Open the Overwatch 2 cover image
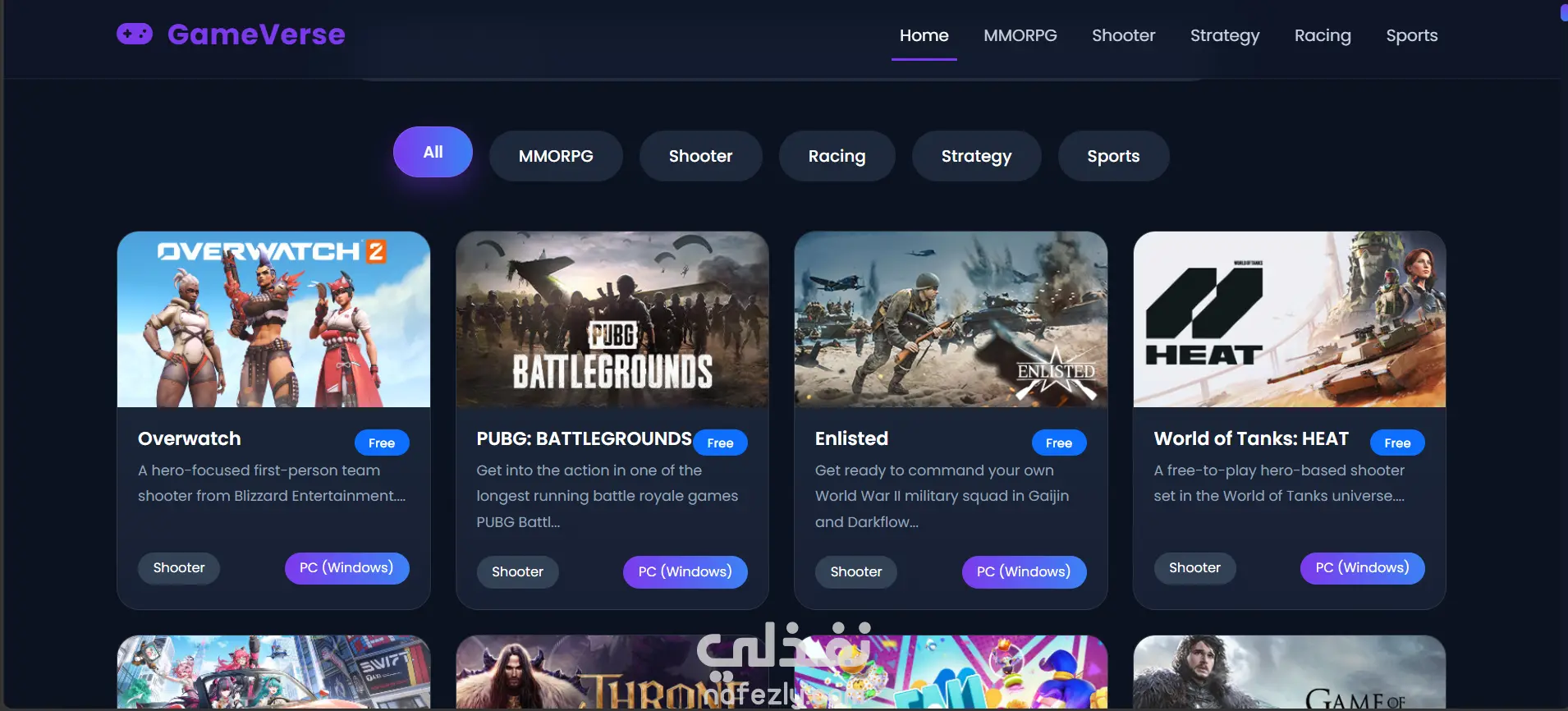 pyautogui.click(x=273, y=319)
